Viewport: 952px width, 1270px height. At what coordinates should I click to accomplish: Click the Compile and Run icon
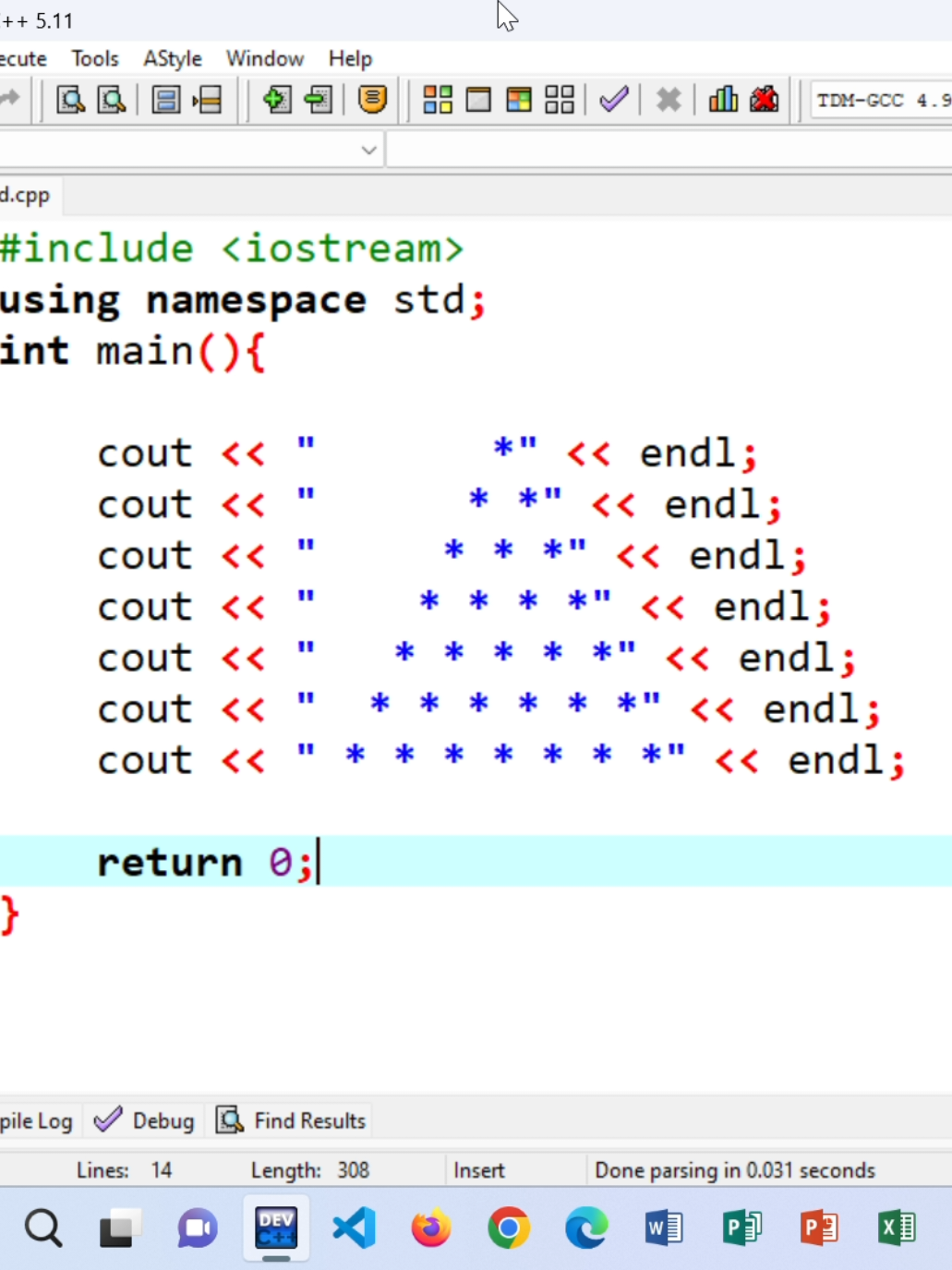click(519, 100)
